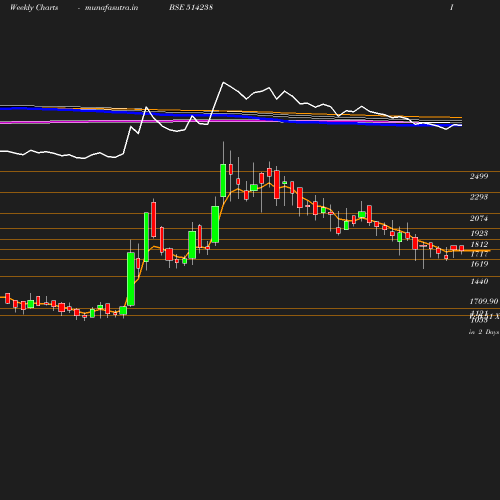Click the 'in 2 Days' text
This screenshot has width=500, height=500.
pos(484,332)
